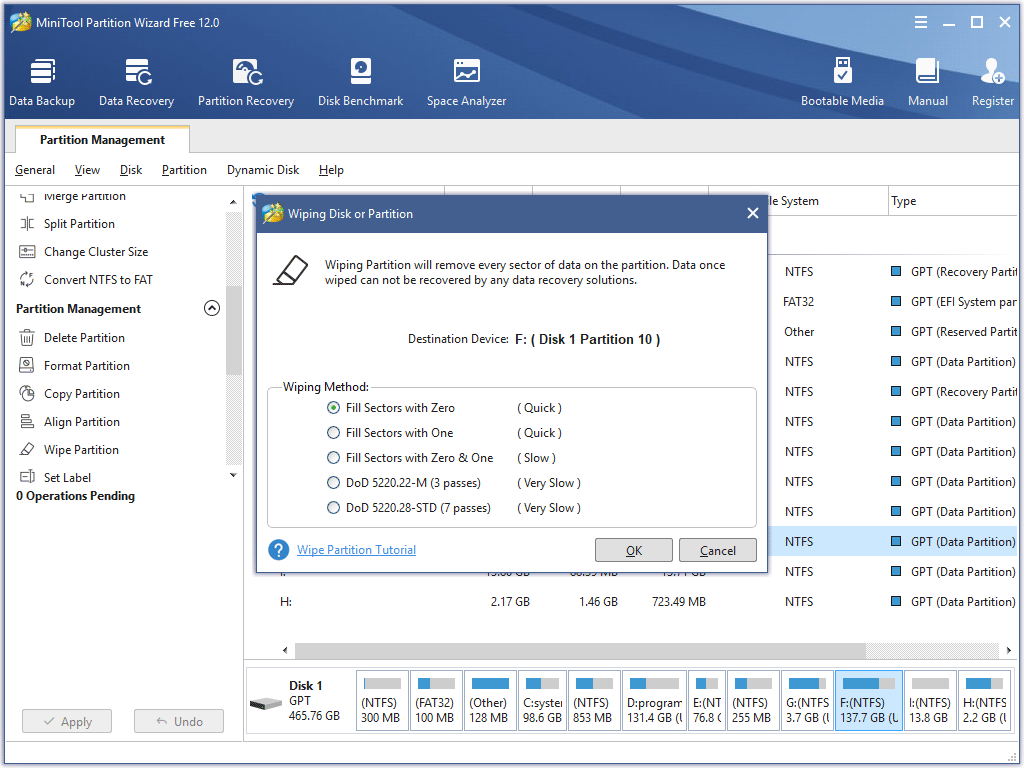Open Partition Recovery wizard

pyautogui.click(x=246, y=82)
